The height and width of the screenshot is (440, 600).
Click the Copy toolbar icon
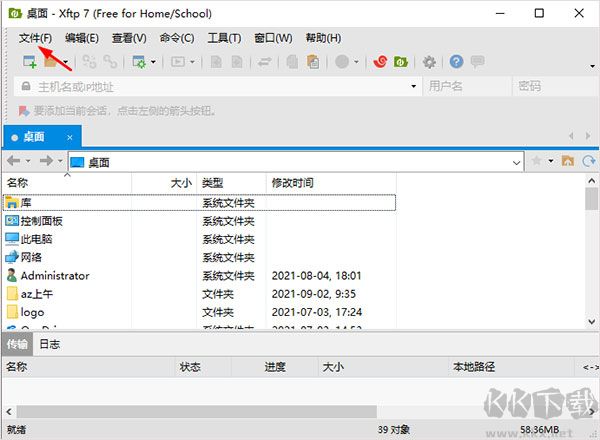point(292,62)
